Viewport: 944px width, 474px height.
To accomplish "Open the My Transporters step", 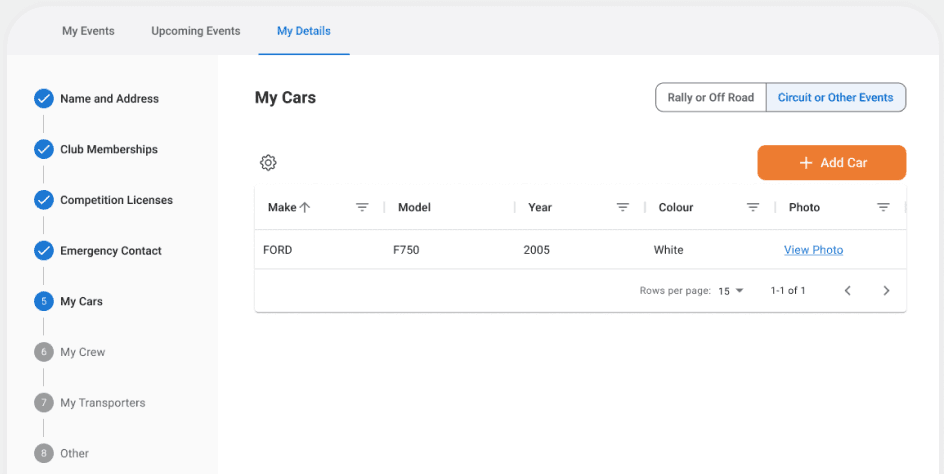I will click(102, 403).
